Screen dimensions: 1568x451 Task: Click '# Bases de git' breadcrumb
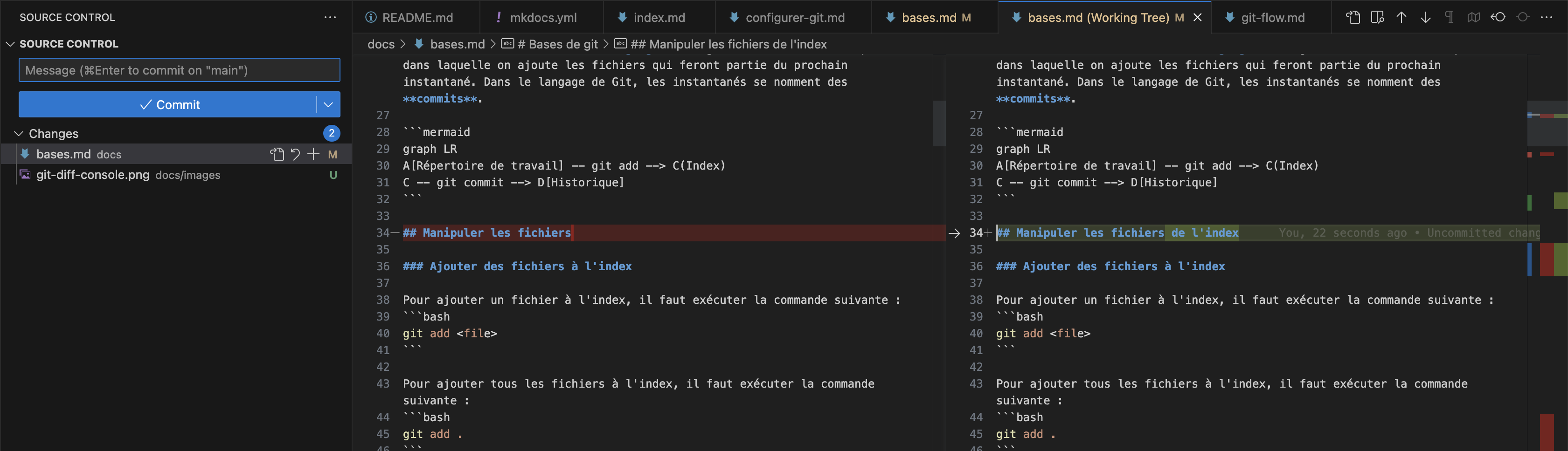pyautogui.click(x=557, y=44)
